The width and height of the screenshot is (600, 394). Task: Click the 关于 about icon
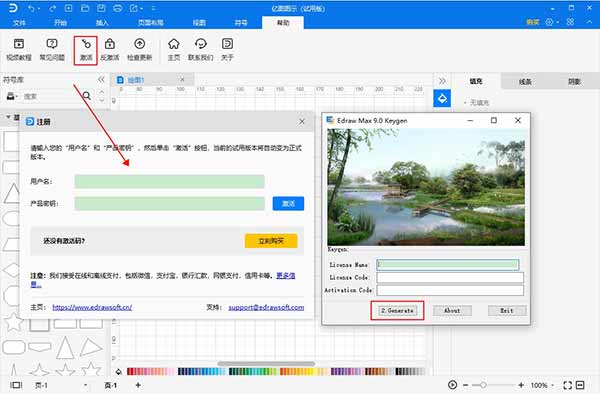pyautogui.click(x=227, y=50)
